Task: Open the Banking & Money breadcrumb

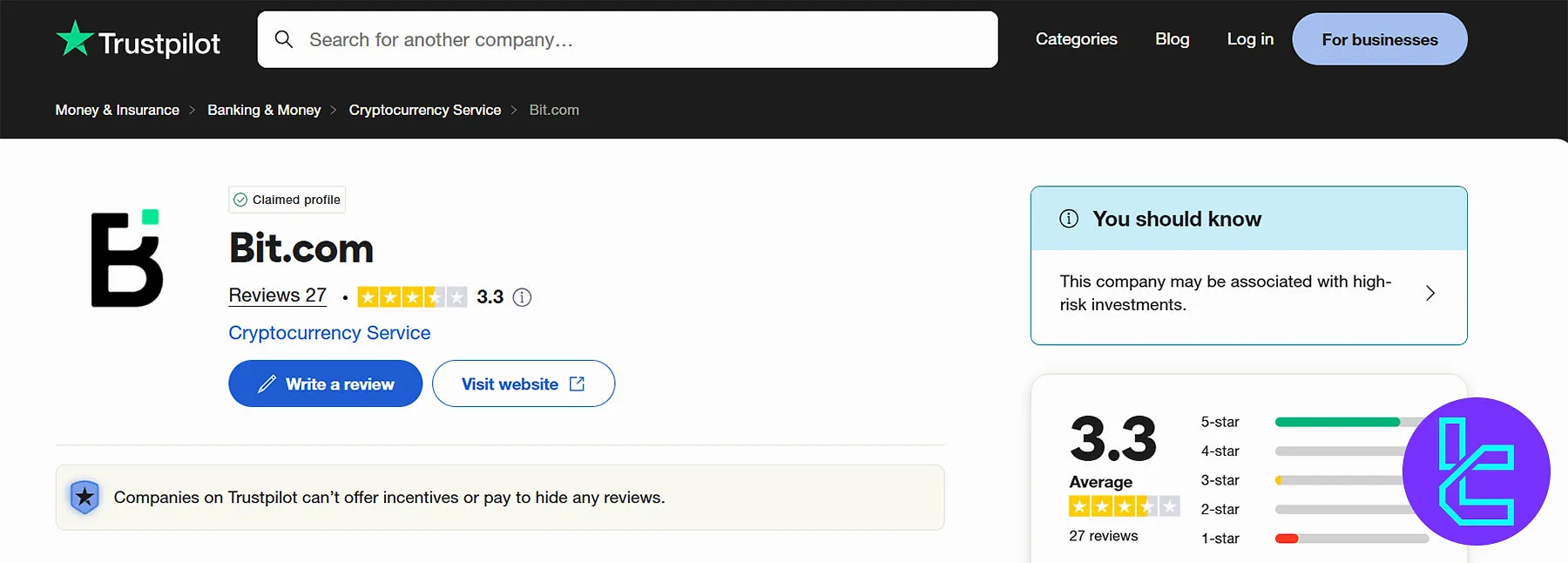Action: [264, 110]
